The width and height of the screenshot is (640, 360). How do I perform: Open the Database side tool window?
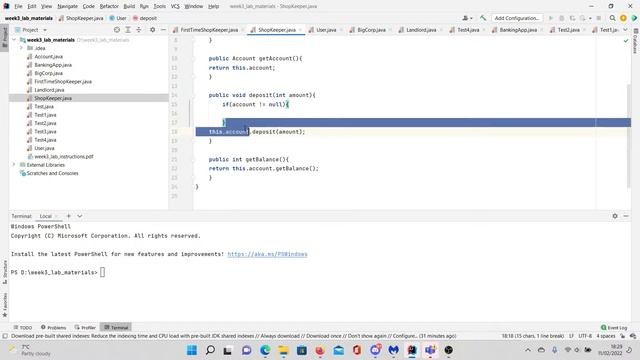(636, 41)
